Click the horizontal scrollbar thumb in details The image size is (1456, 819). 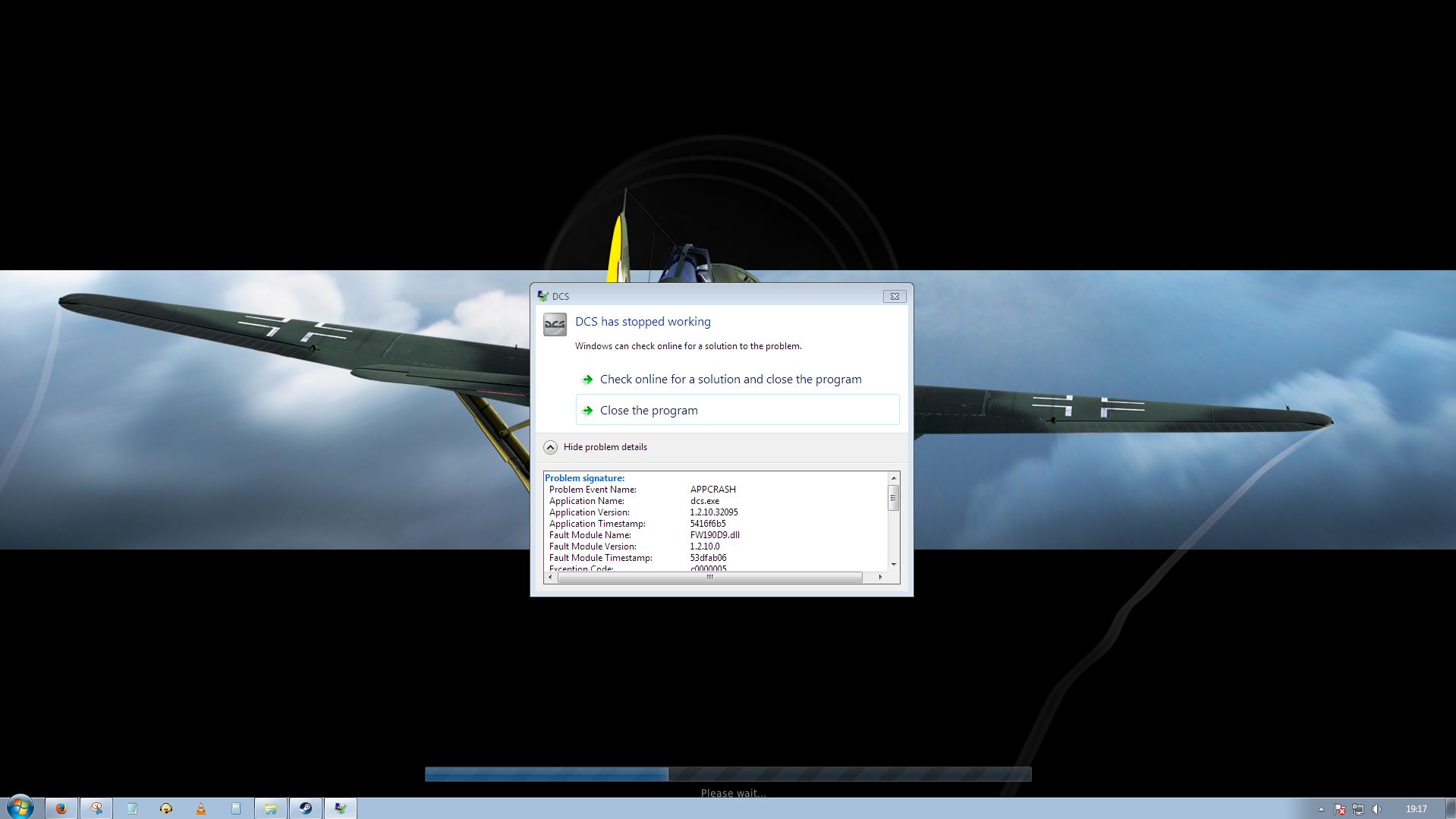(710, 578)
